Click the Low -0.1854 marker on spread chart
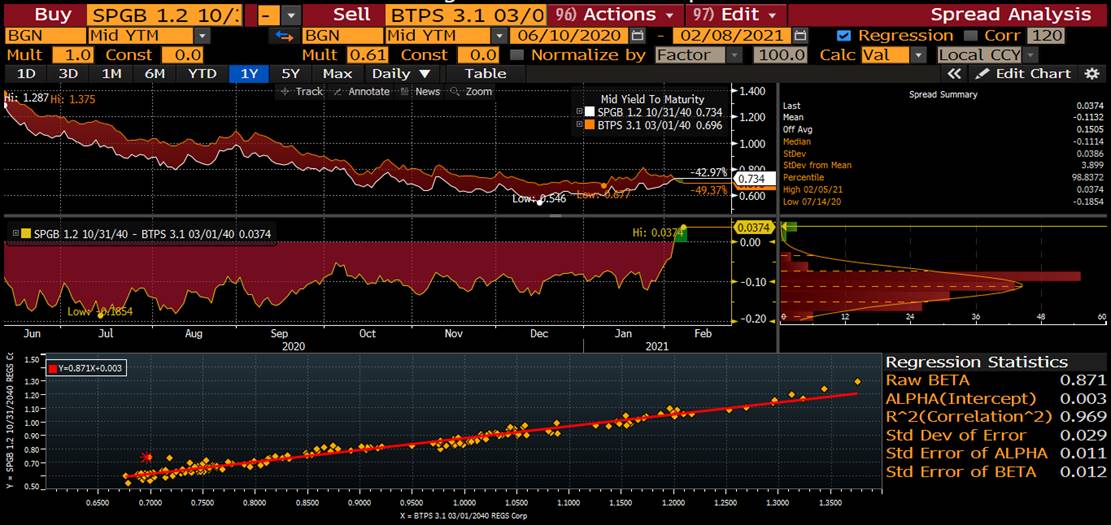The width and height of the screenshot is (1111, 525). [x=100, y=315]
